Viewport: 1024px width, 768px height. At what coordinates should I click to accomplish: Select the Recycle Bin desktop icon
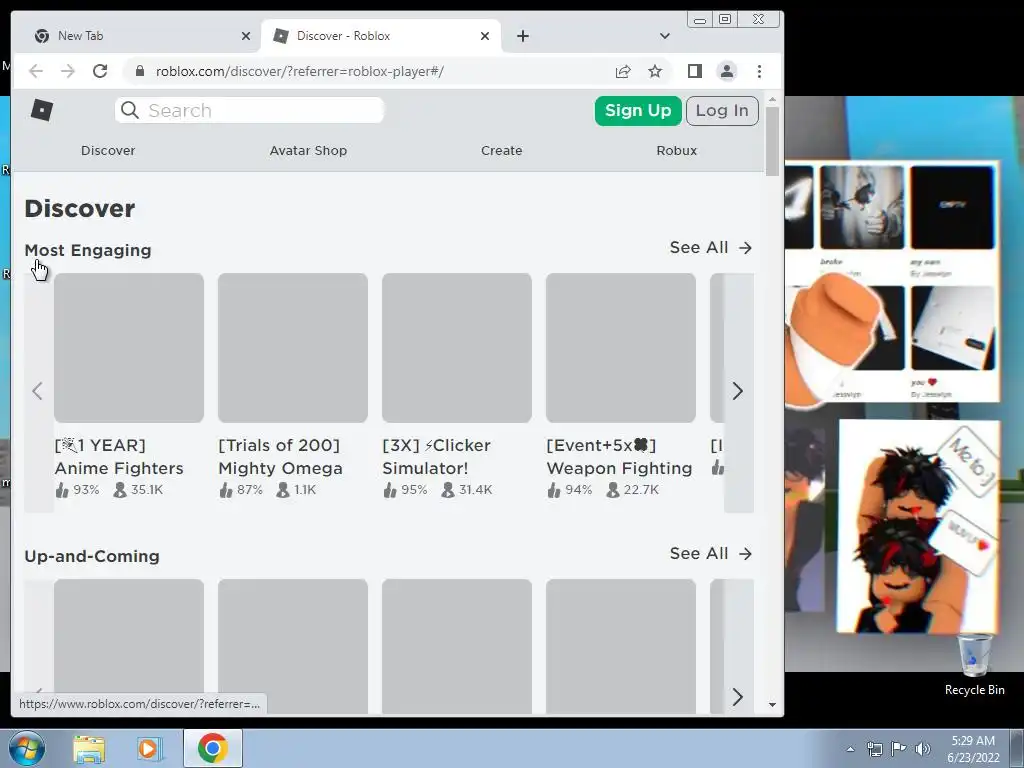(974, 665)
